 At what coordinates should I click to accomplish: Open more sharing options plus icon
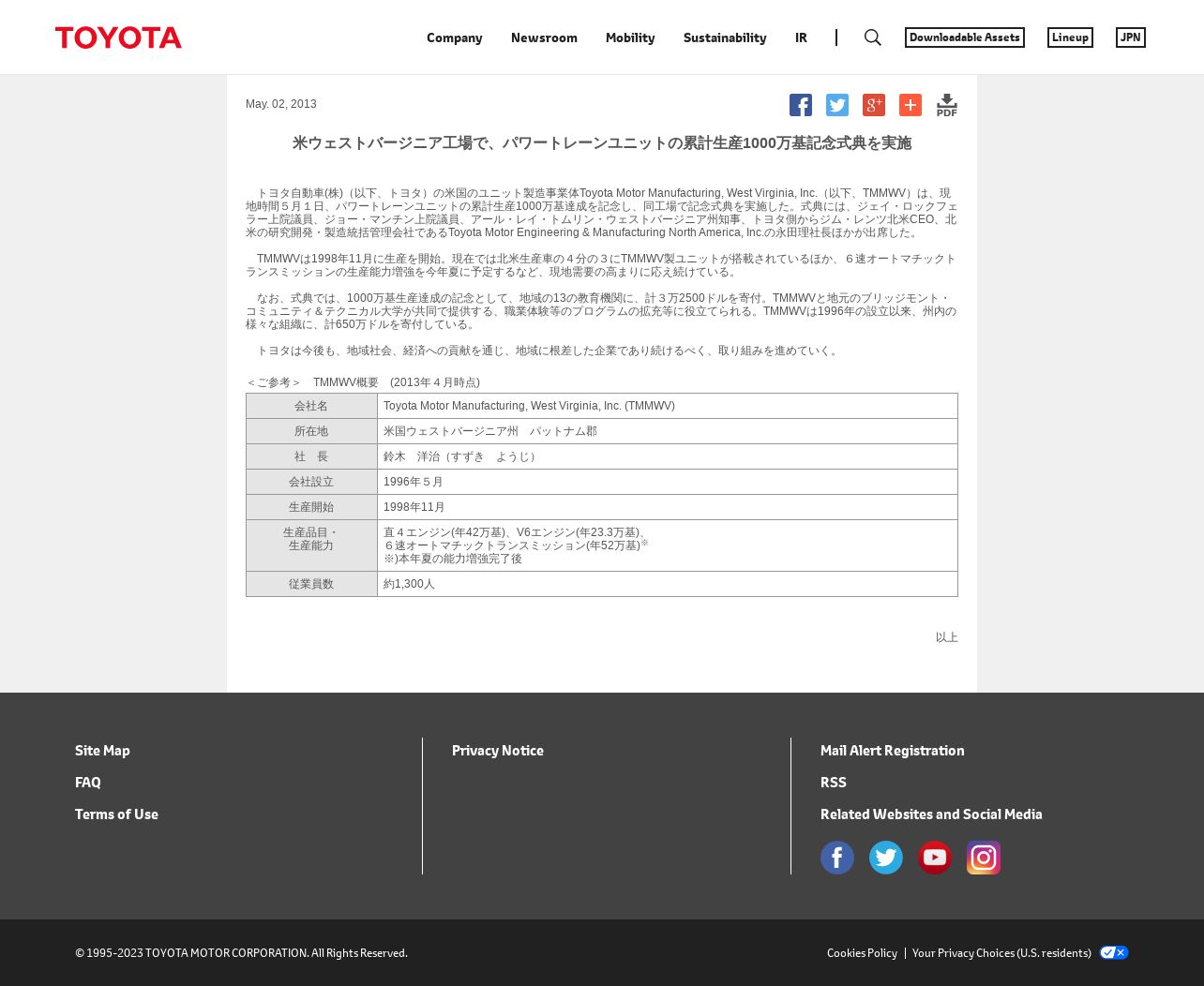click(911, 105)
